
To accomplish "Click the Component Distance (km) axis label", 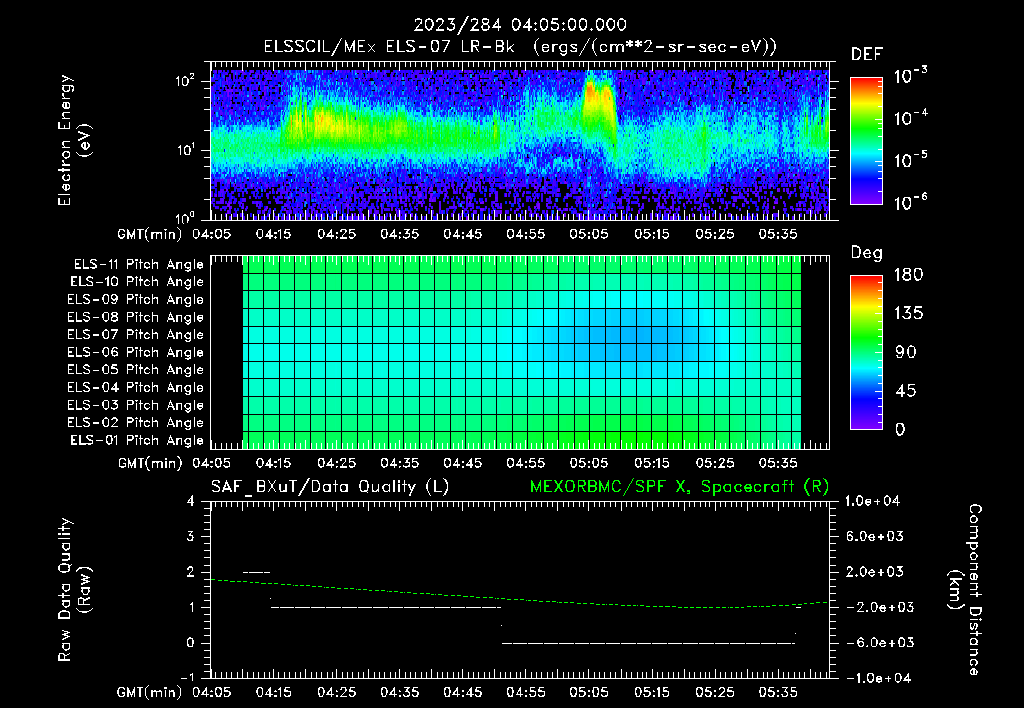I will pyautogui.click(x=965, y=590).
